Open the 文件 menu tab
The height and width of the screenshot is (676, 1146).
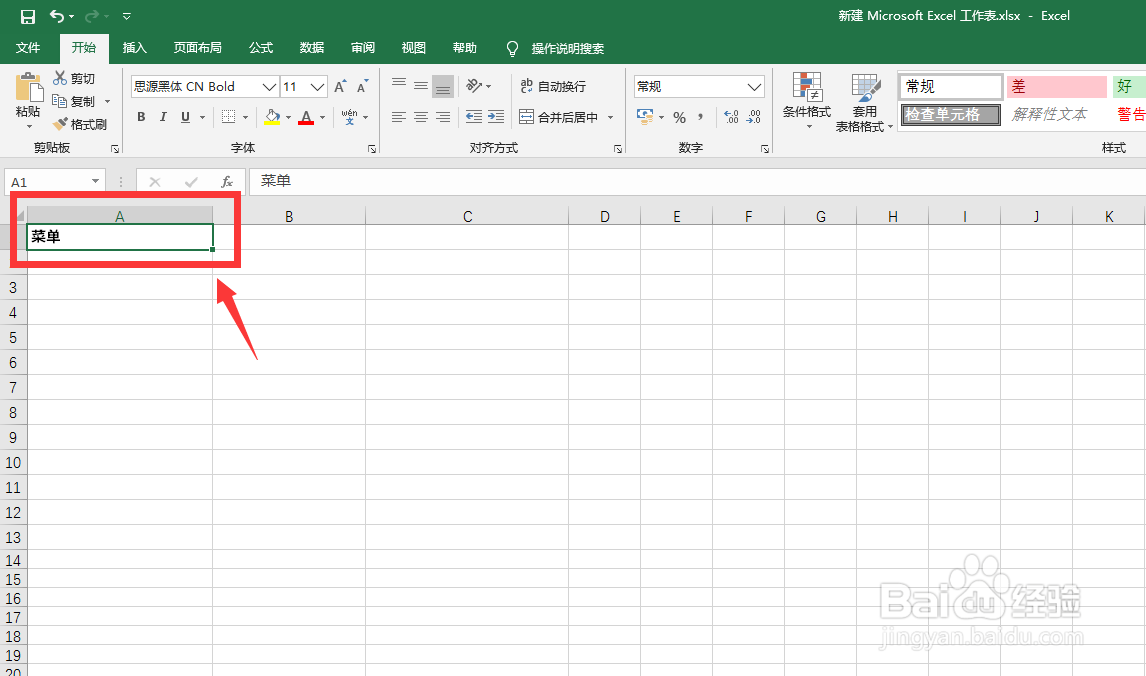pyautogui.click(x=28, y=48)
